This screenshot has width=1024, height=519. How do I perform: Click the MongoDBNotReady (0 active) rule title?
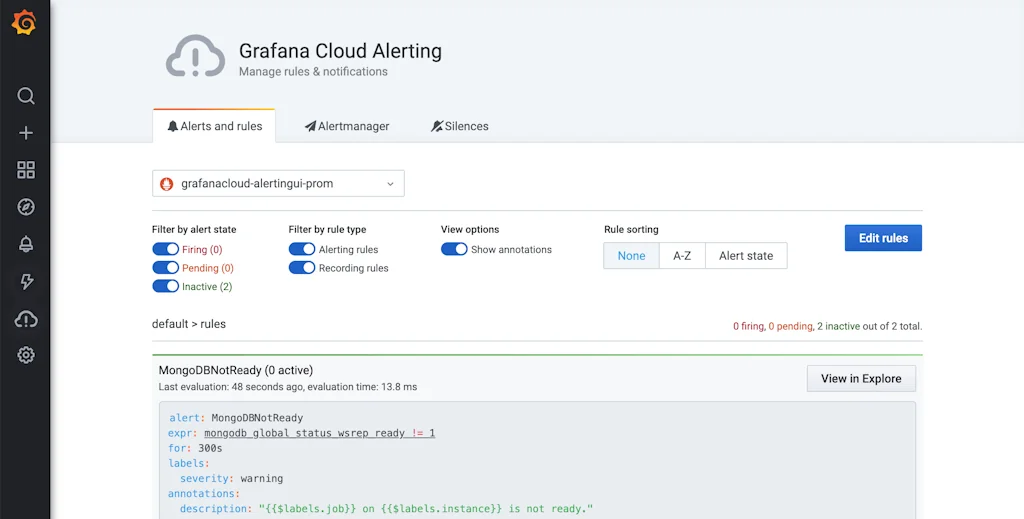click(236, 370)
